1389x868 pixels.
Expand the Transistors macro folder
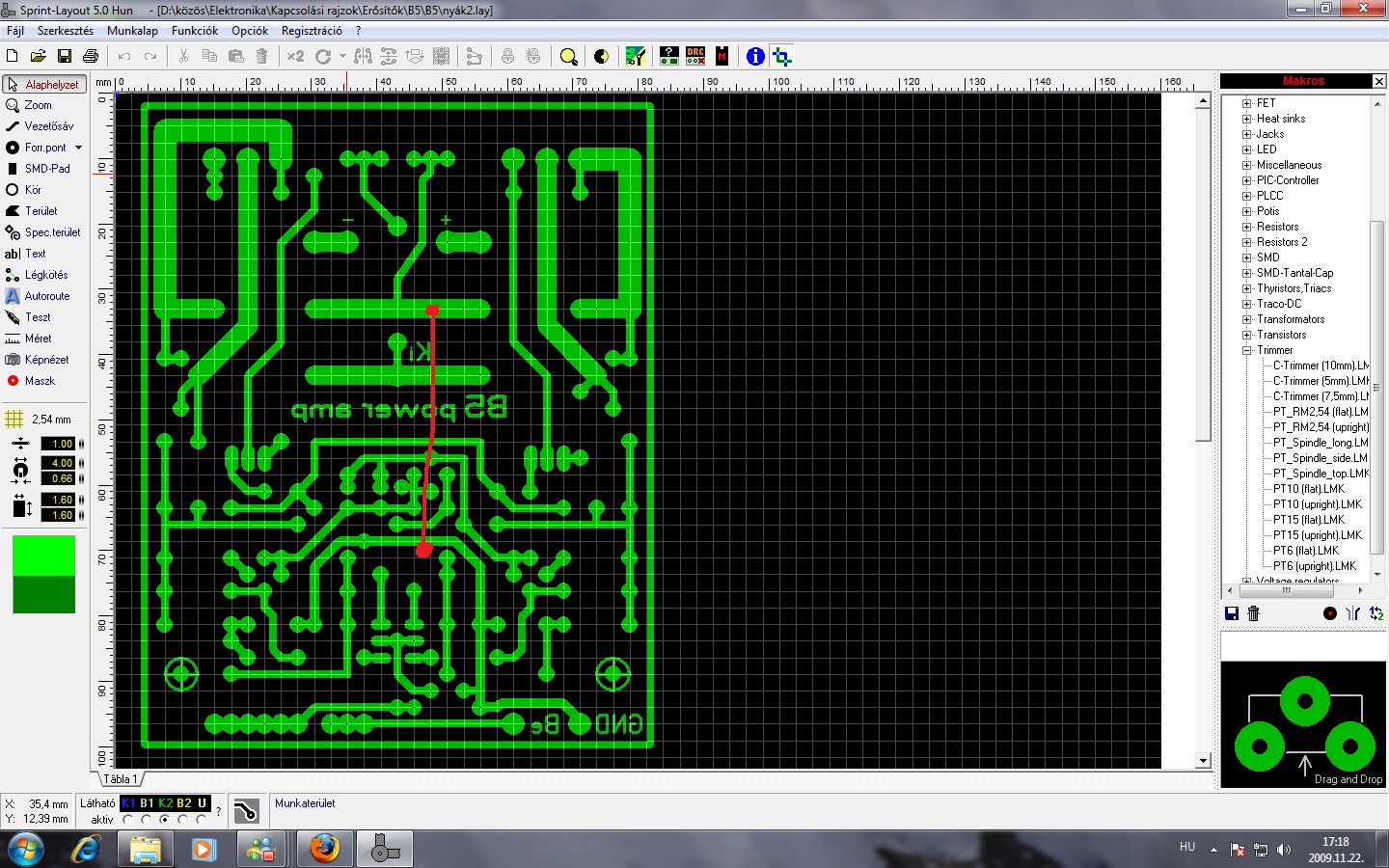[1246, 335]
